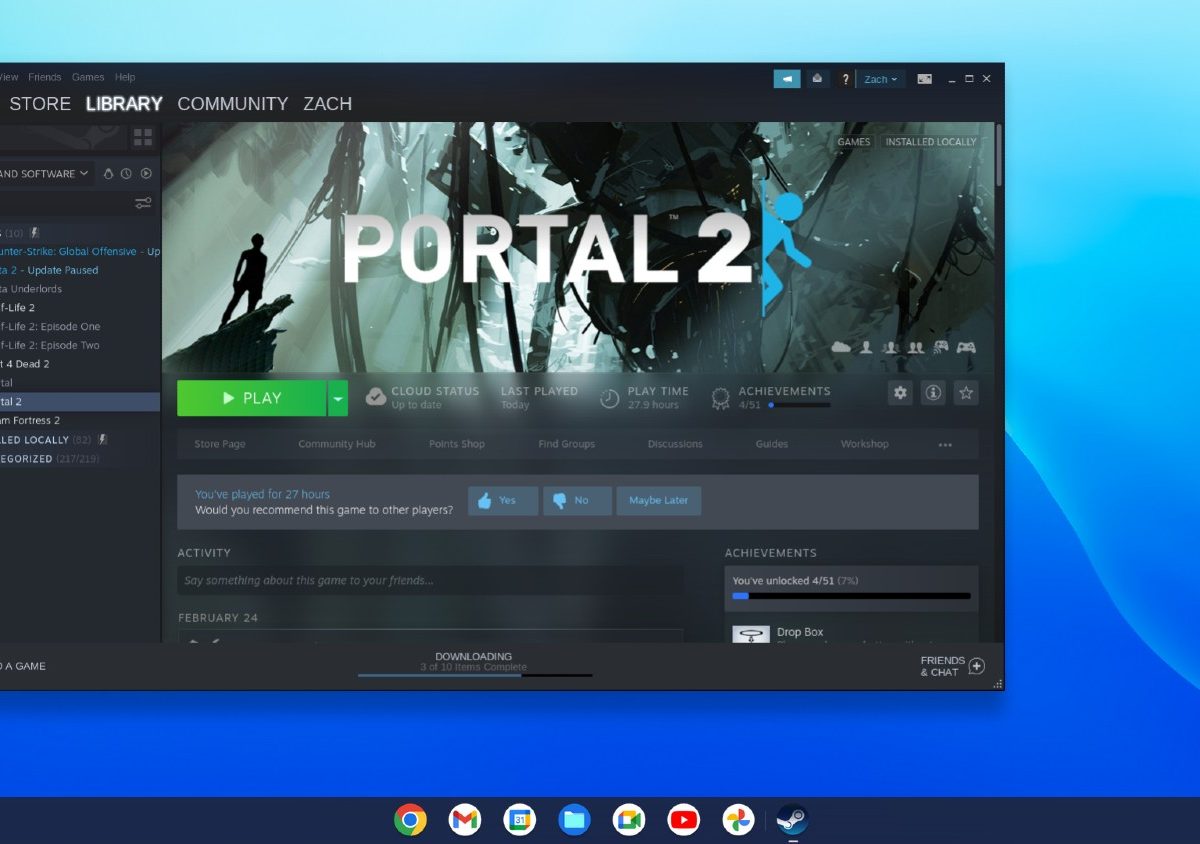Open the Steam announcements megaphone icon
The height and width of the screenshot is (844, 1200).
(x=787, y=79)
